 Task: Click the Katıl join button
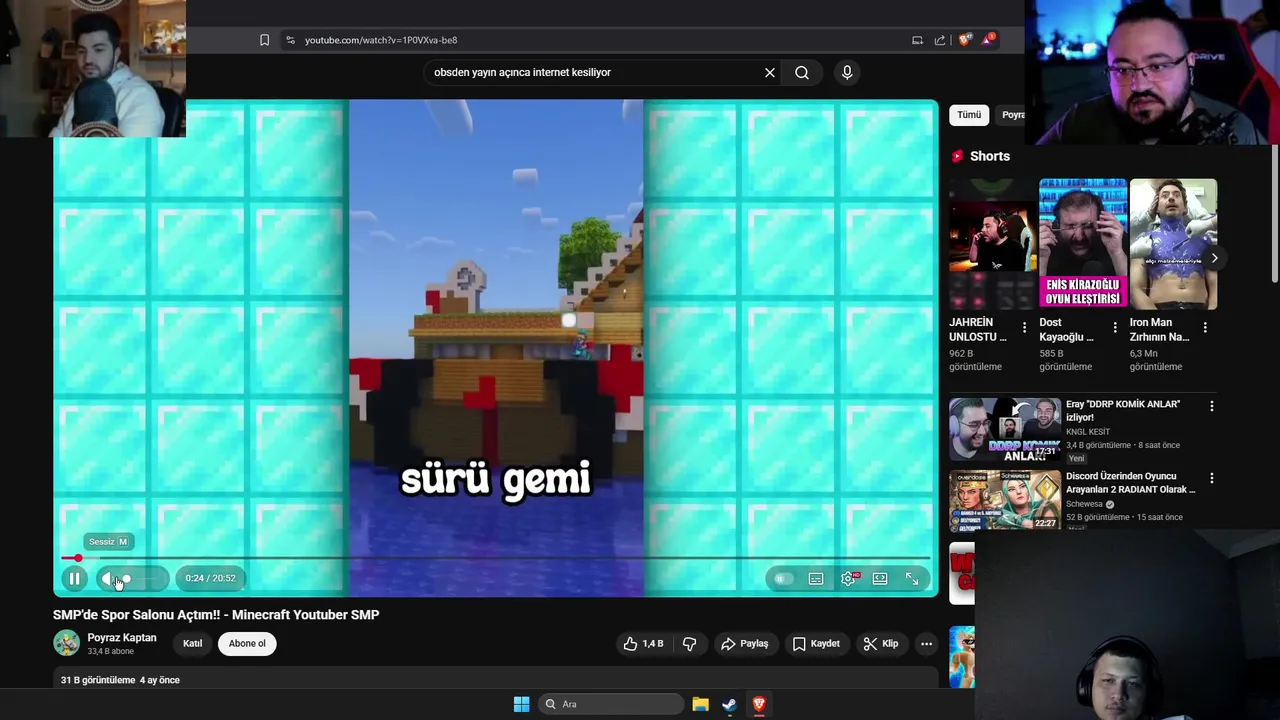[x=192, y=644]
